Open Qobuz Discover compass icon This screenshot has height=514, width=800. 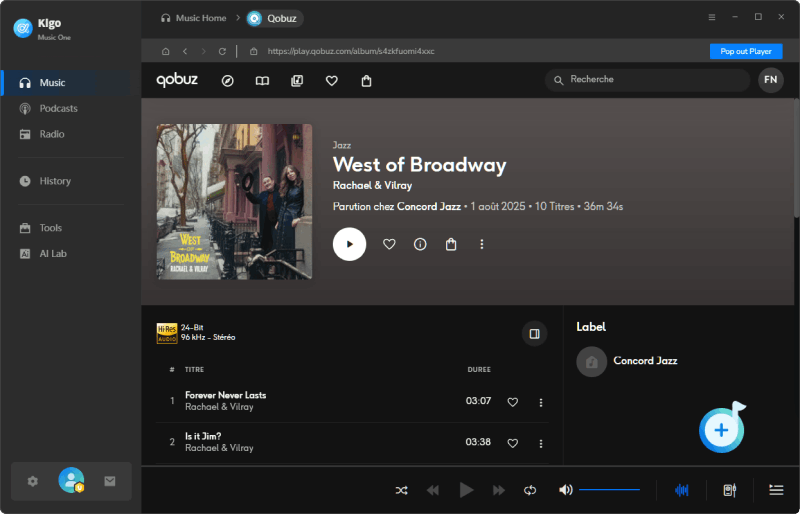click(228, 81)
